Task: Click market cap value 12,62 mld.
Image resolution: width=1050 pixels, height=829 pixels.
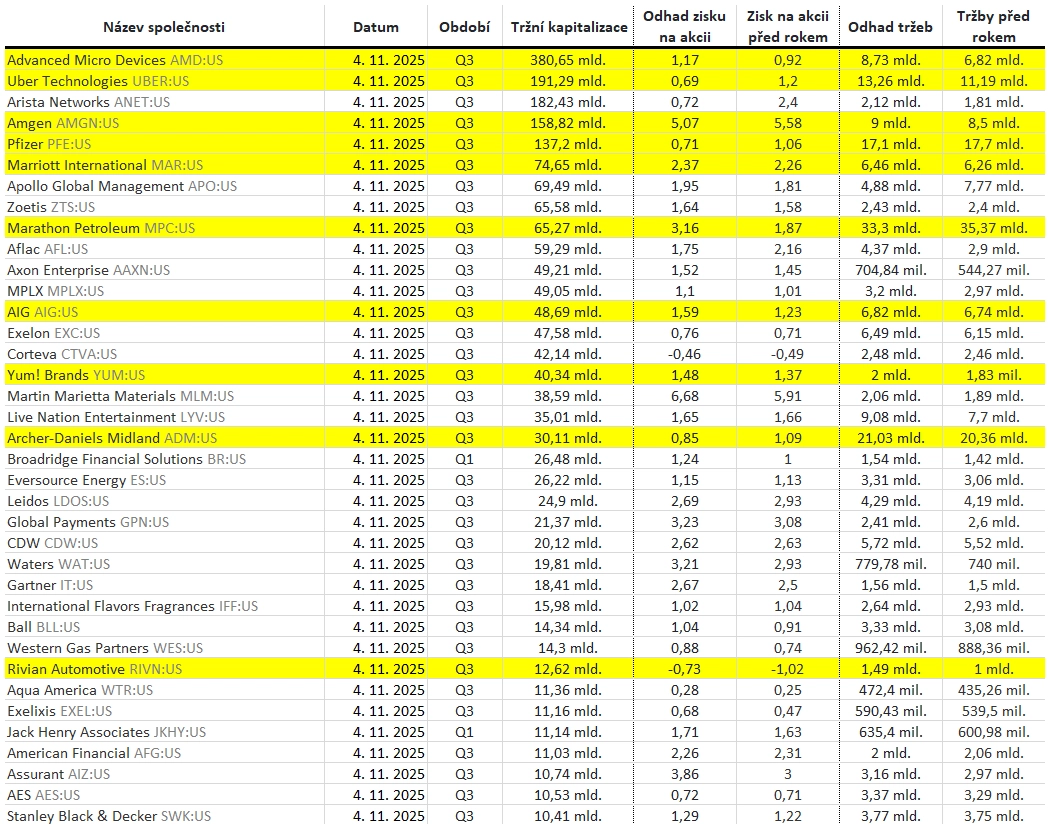Action: (x=568, y=669)
